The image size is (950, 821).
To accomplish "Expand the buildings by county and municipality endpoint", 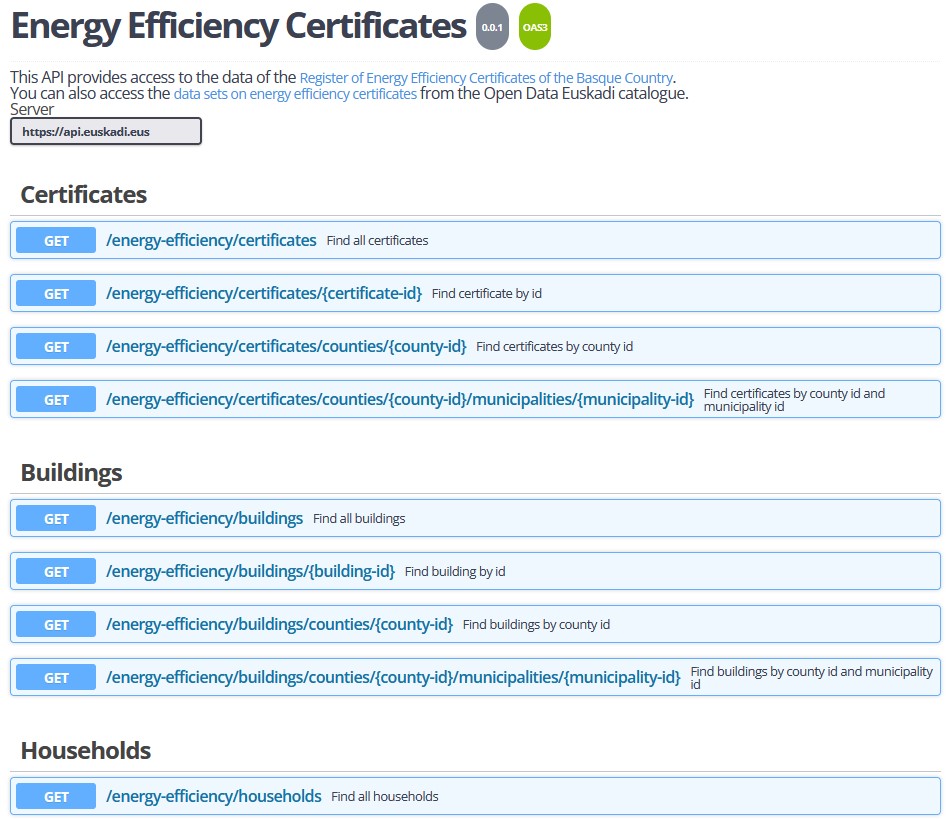I will (393, 678).
